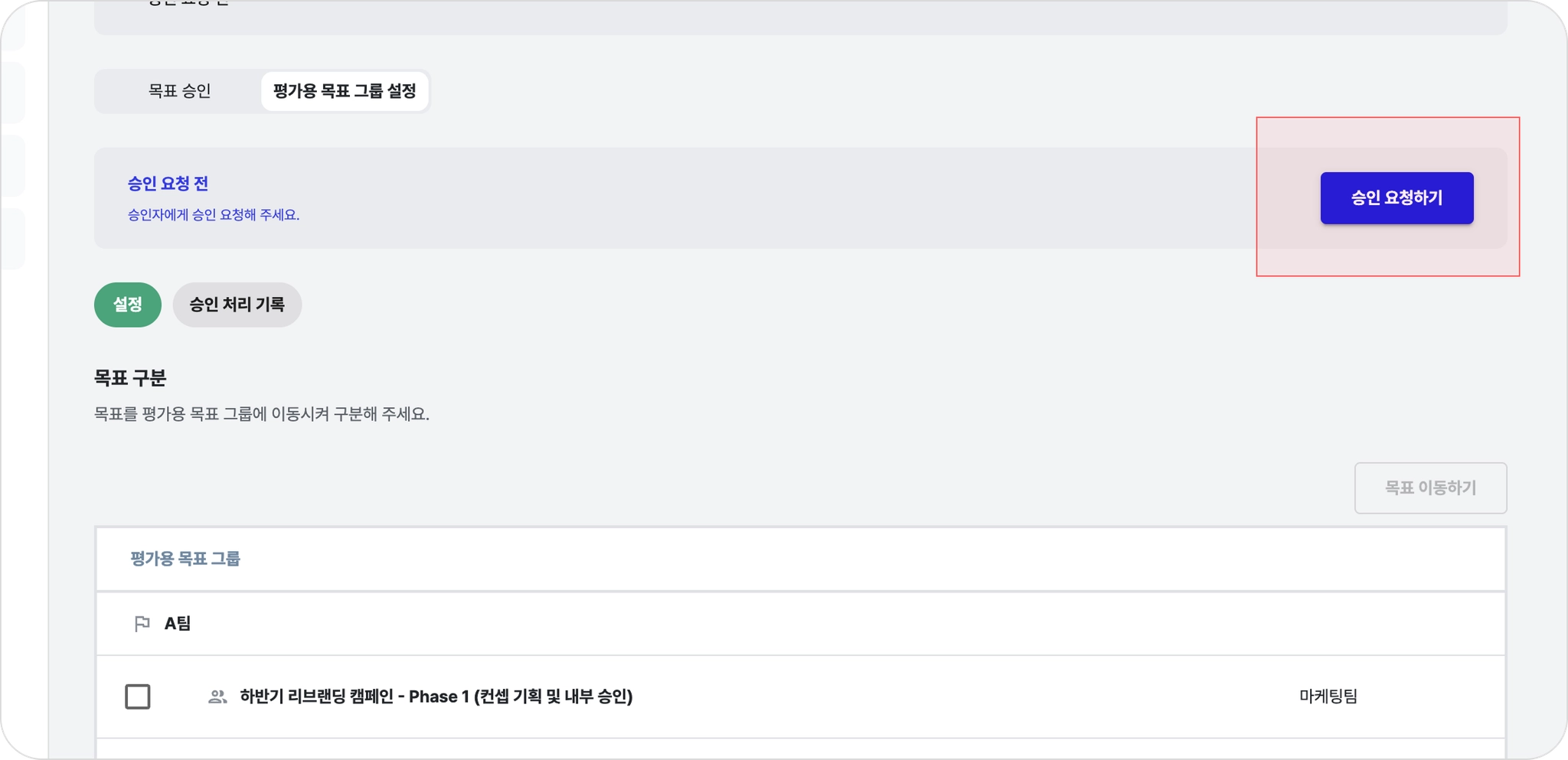
Task: Click the 승인 요청 전 status heading
Action: pos(168,184)
